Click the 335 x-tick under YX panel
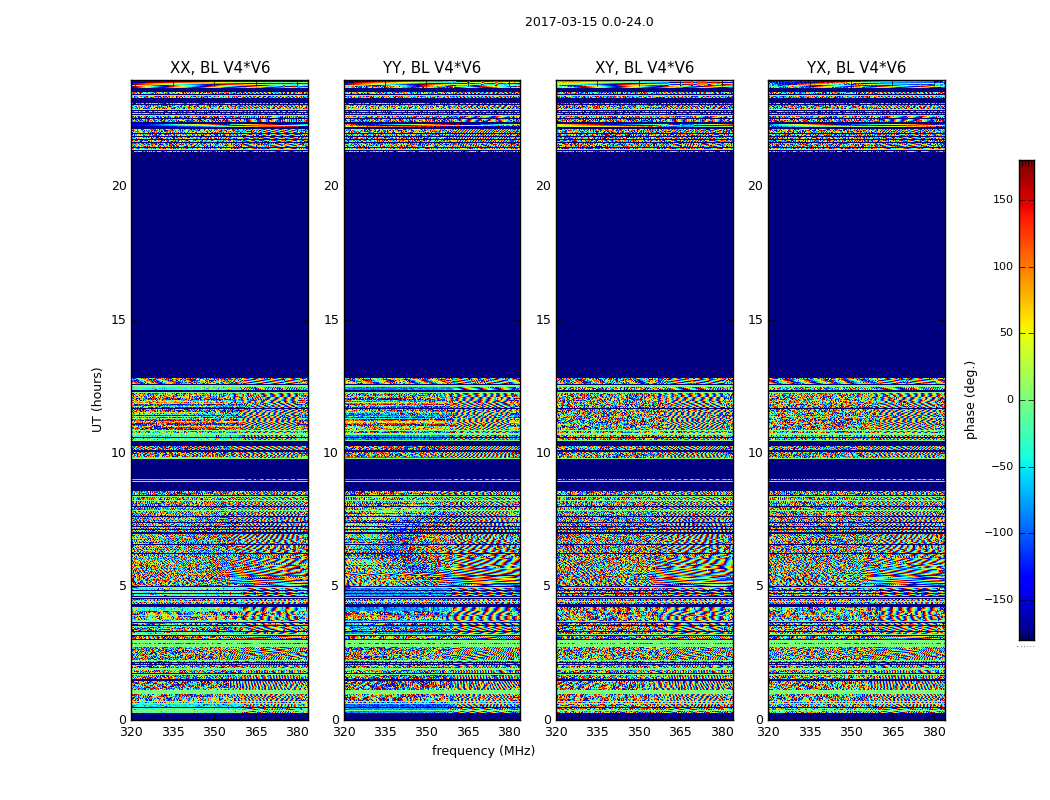This screenshot has width=1050, height=800. (x=810, y=732)
